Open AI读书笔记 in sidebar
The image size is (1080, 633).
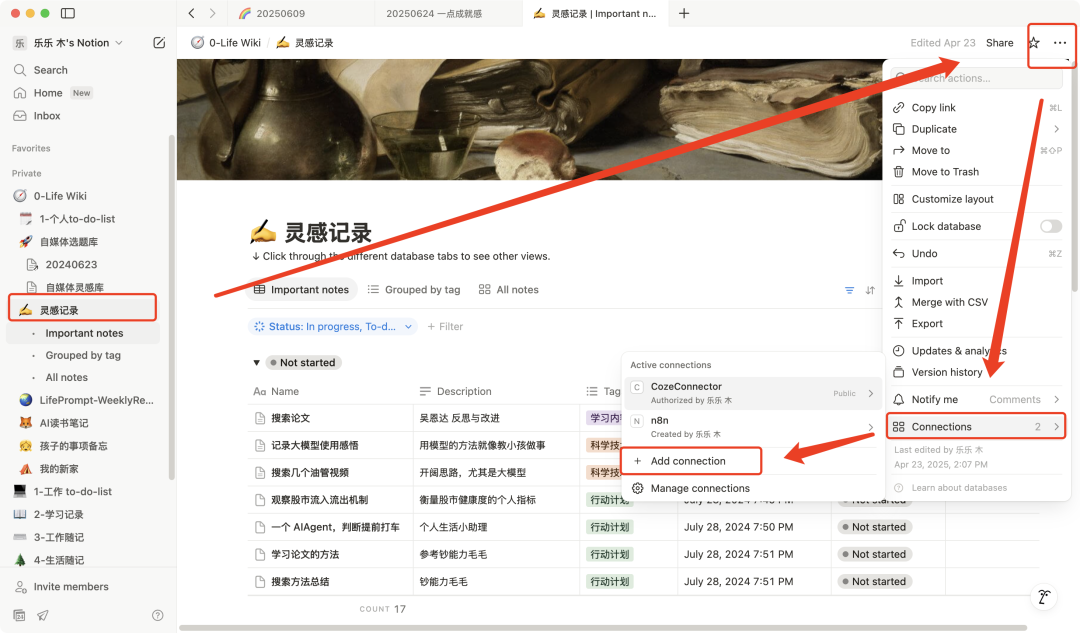63,423
